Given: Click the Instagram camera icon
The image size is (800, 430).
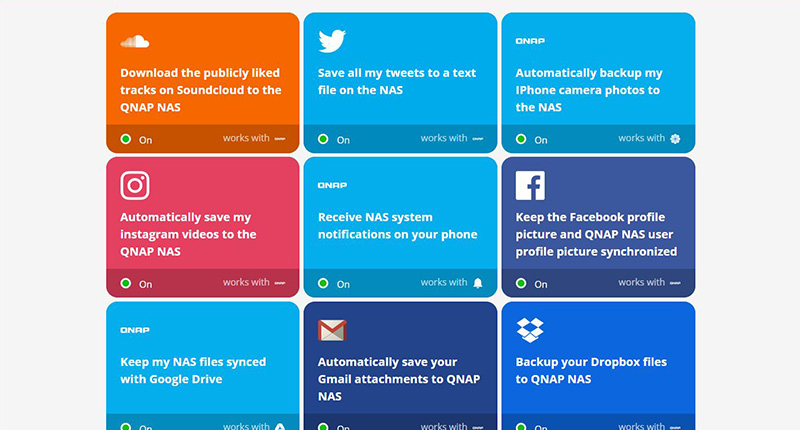Looking at the screenshot, I should tap(135, 186).
